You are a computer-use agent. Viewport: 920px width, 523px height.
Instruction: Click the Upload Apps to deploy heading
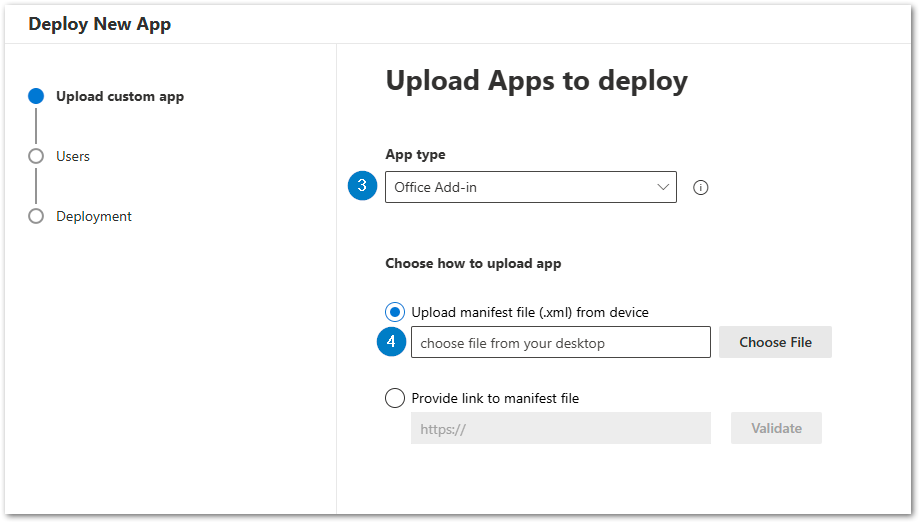click(x=536, y=80)
